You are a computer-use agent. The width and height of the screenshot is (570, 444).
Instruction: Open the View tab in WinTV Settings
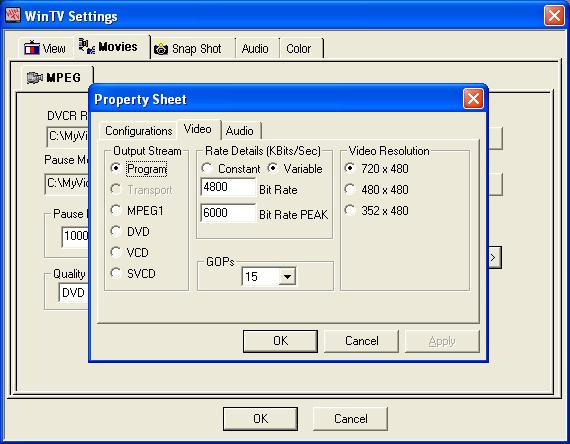(x=45, y=48)
